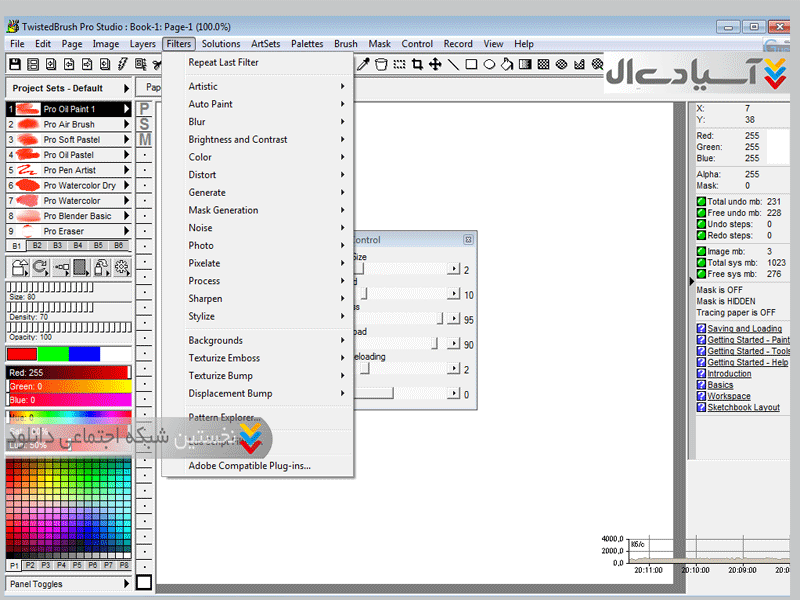Select the Line drawing tool
Viewport: 800px width, 600px height.
click(x=453, y=64)
